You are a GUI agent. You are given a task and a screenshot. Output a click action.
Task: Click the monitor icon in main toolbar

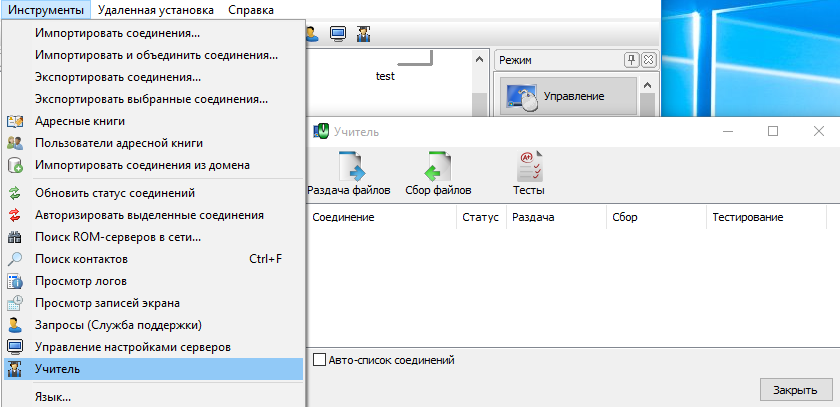[338, 35]
